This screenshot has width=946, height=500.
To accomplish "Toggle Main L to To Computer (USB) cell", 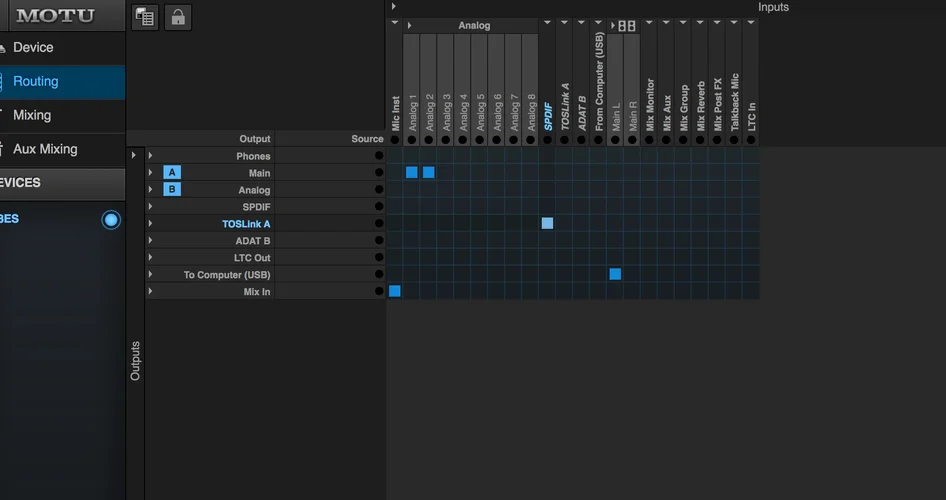I will point(615,274).
